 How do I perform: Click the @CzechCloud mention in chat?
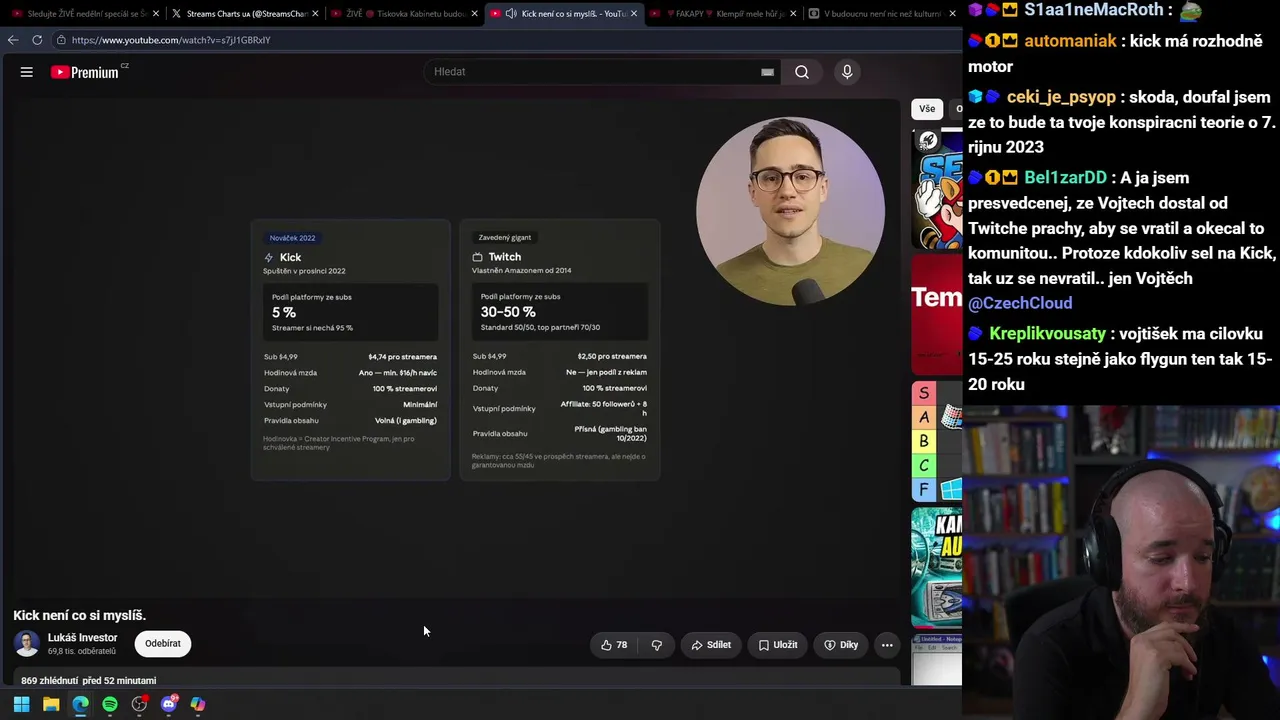tap(1020, 303)
